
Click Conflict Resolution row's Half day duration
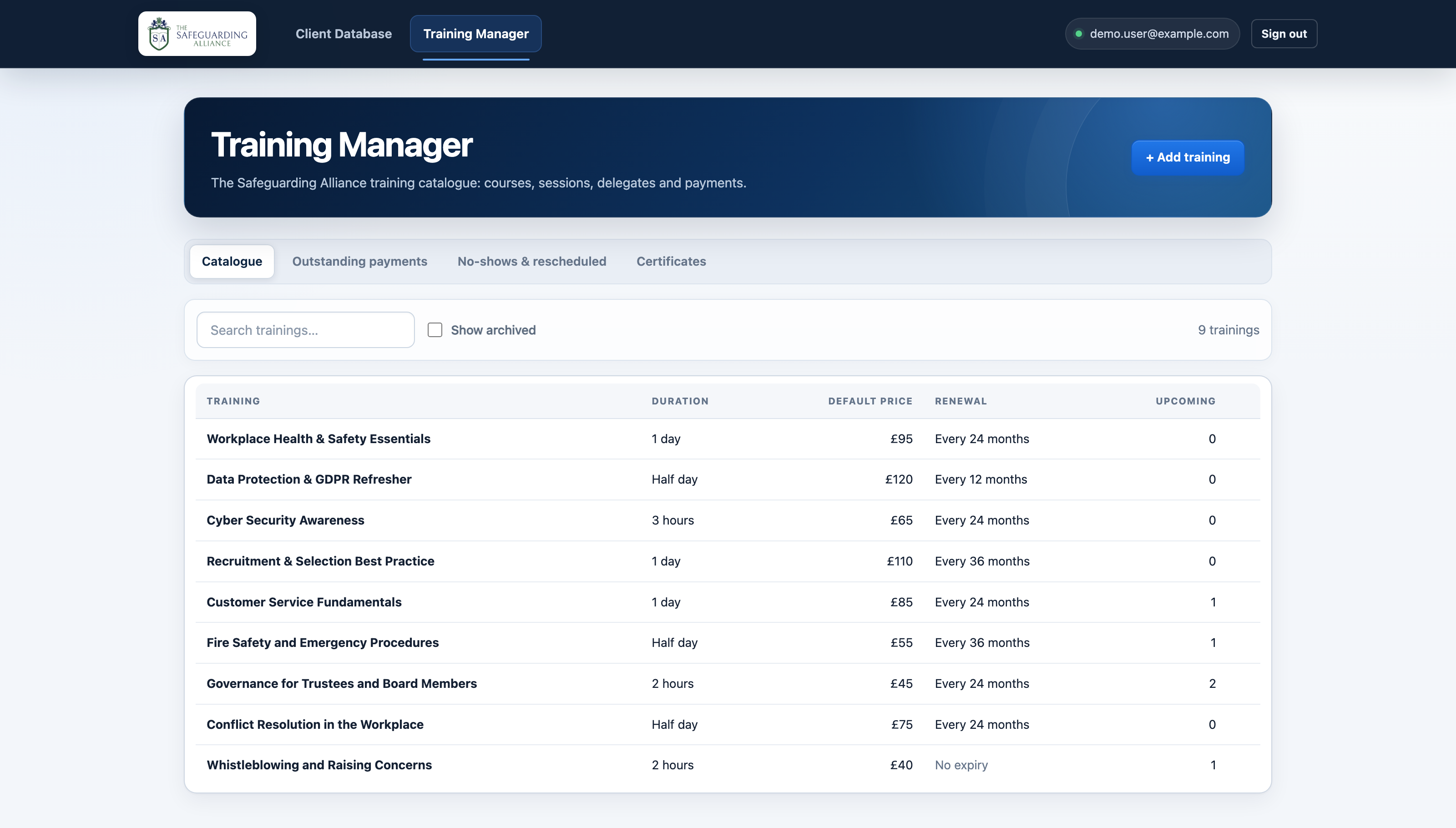tap(674, 724)
